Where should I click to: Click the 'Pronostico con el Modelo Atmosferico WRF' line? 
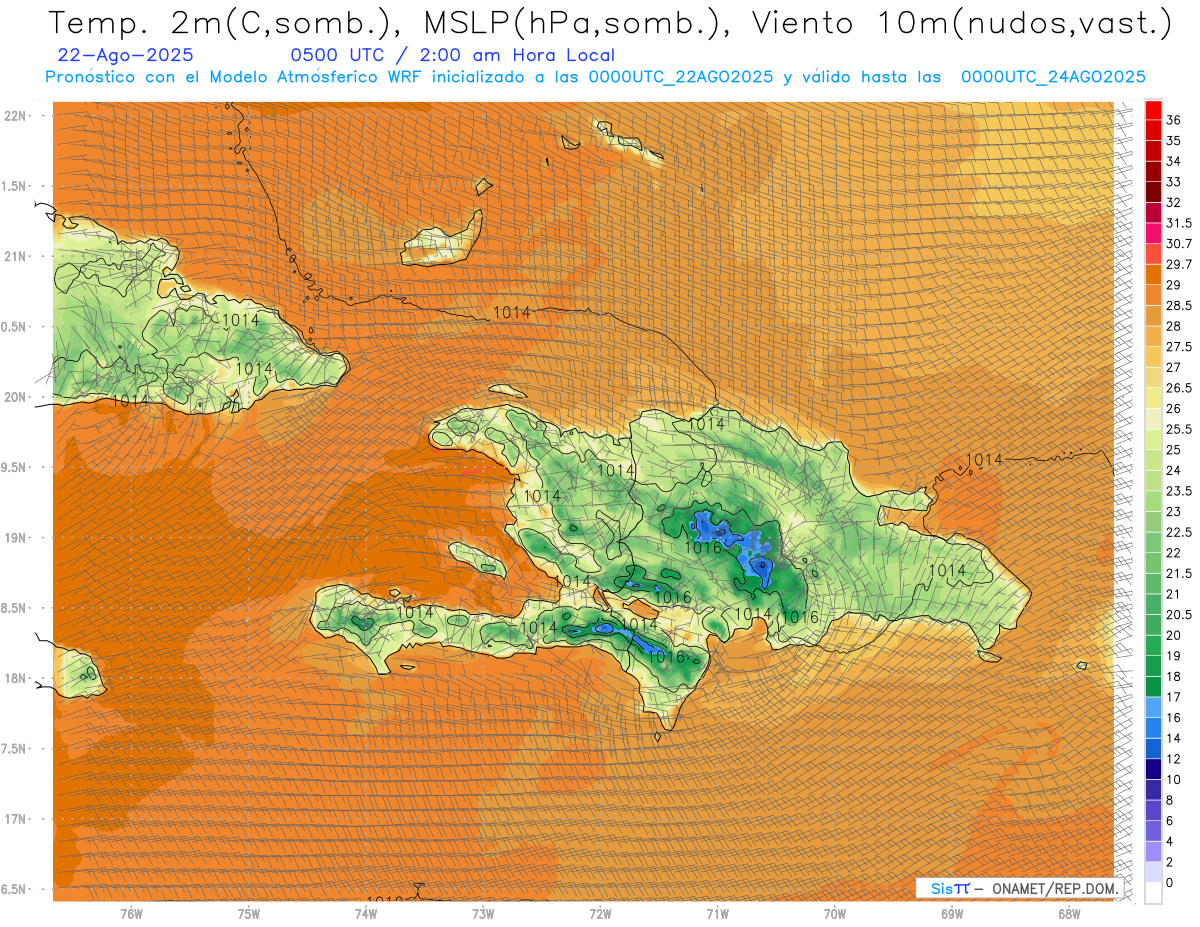click(595, 77)
